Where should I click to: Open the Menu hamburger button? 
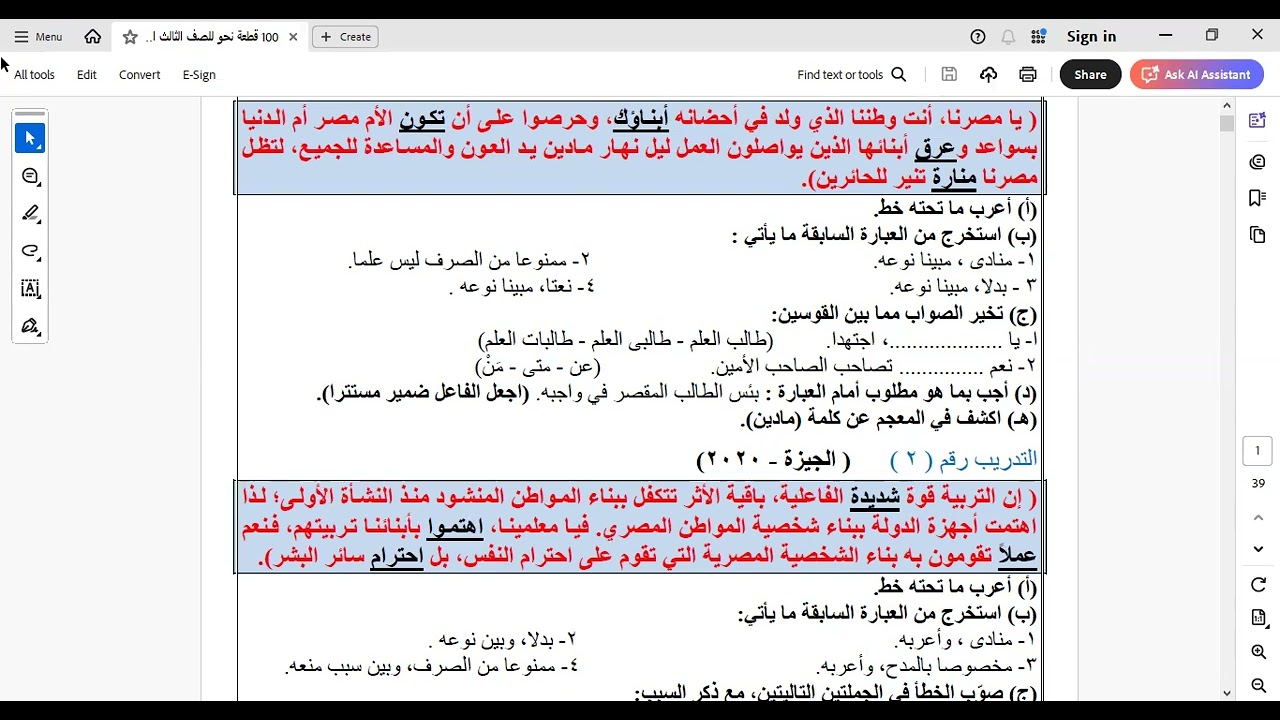click(38, 37)
